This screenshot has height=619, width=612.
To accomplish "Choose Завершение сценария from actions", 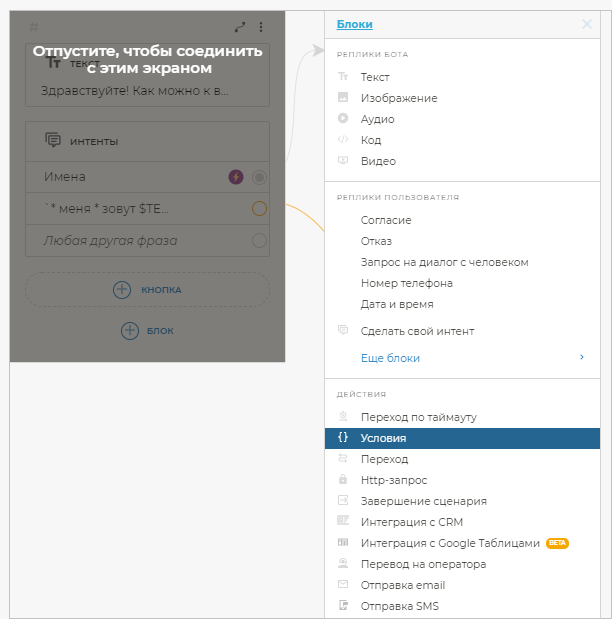I will [424, 501].
